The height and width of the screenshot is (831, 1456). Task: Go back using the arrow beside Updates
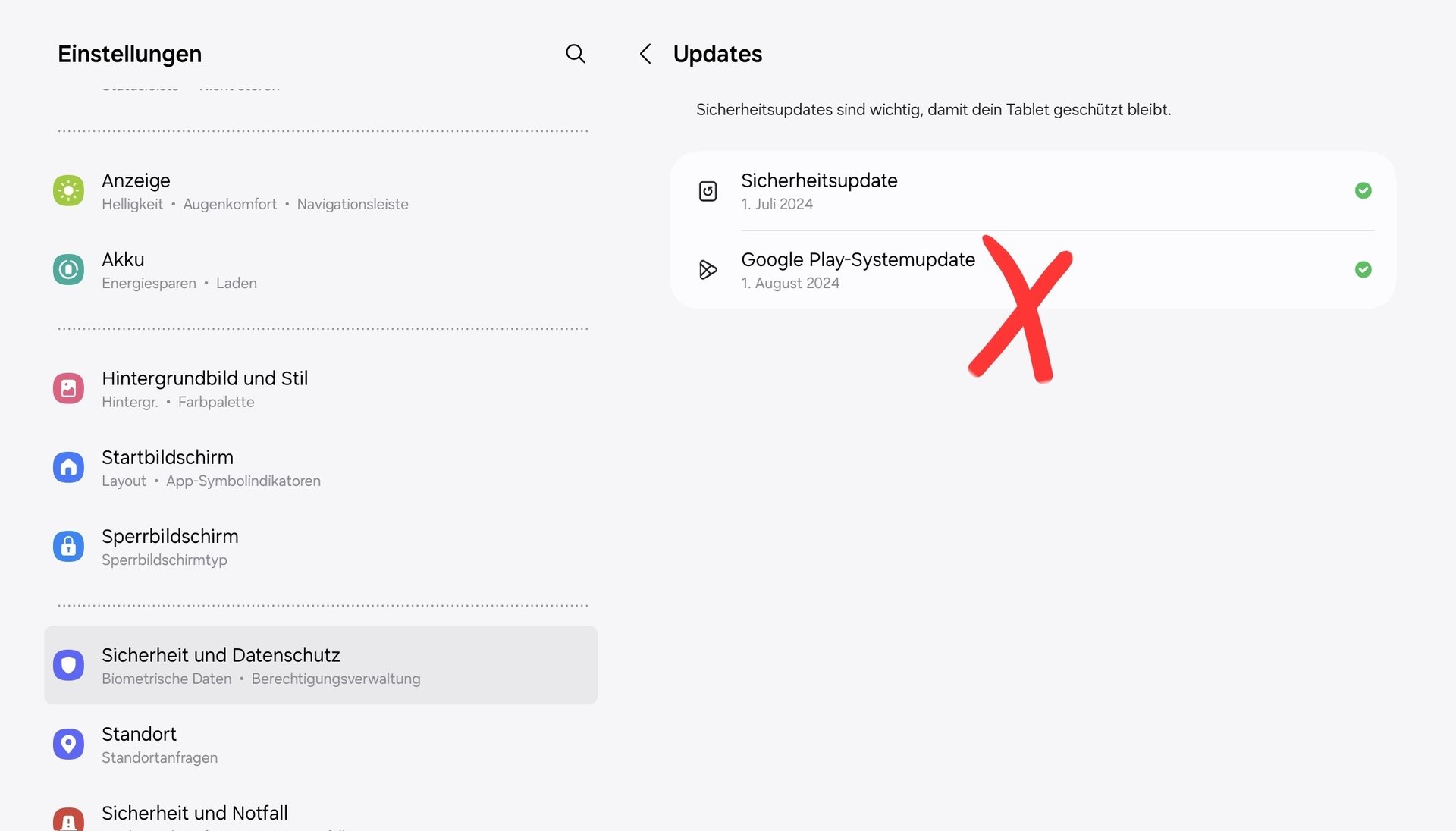pos(645,54)
